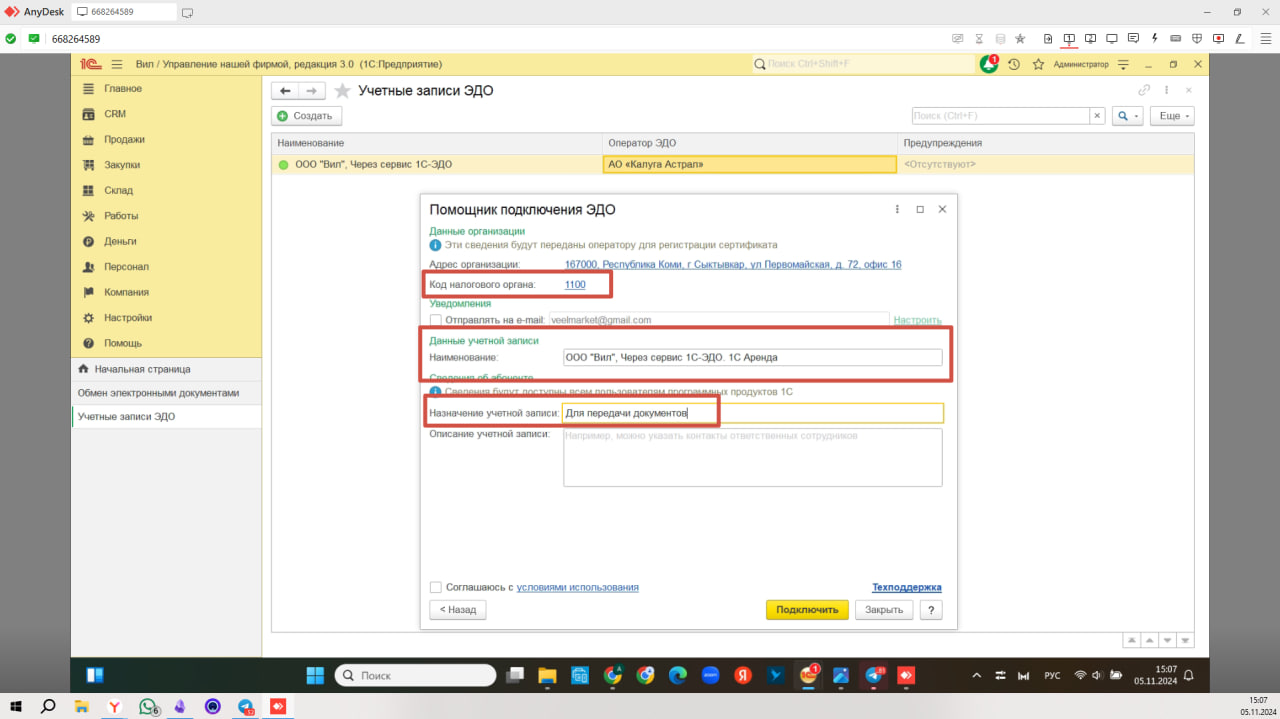Open the условиями использования link
This screenshot has height=719, width=1280.
pos(577,588)
